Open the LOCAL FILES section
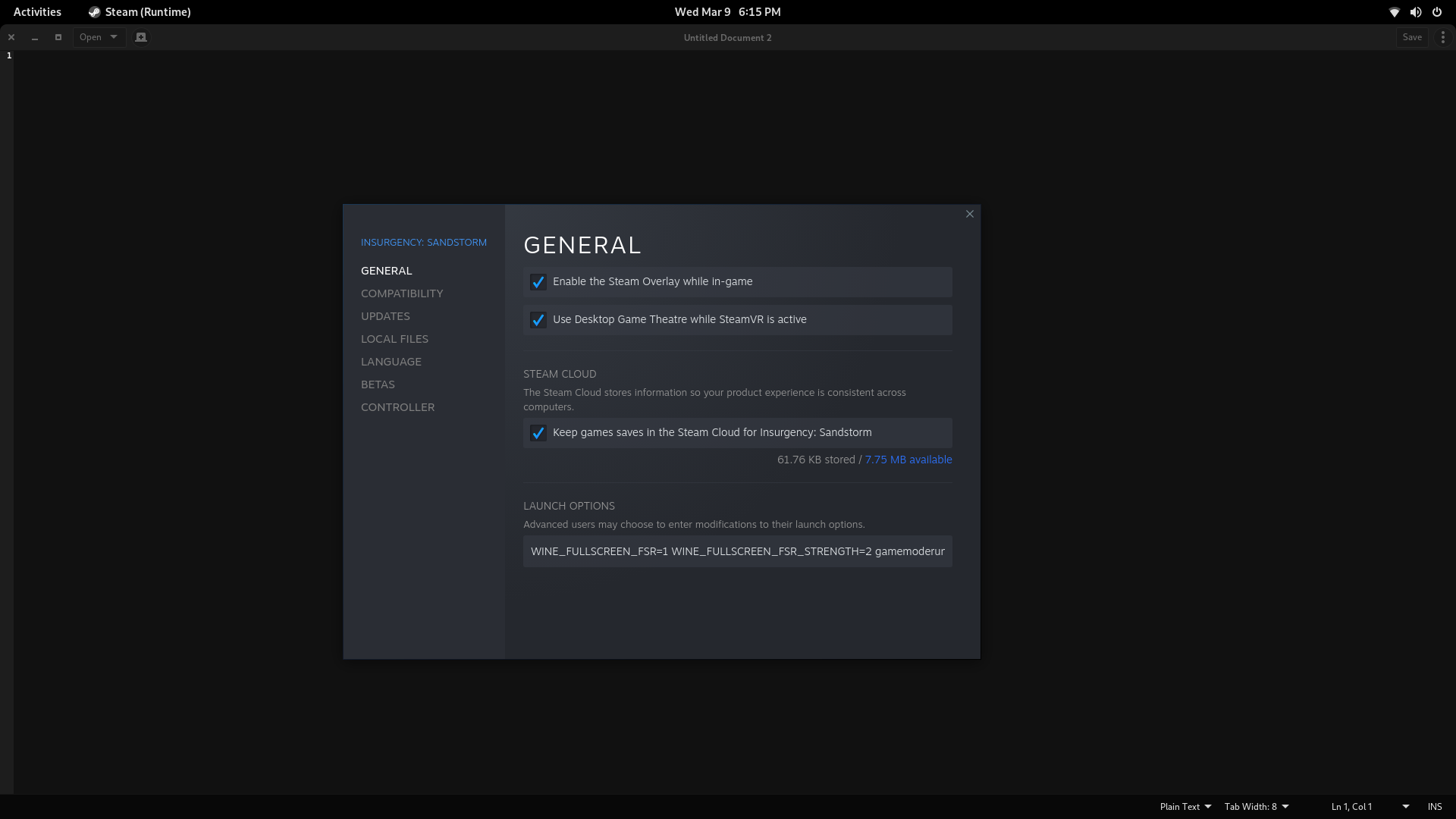 394,339
